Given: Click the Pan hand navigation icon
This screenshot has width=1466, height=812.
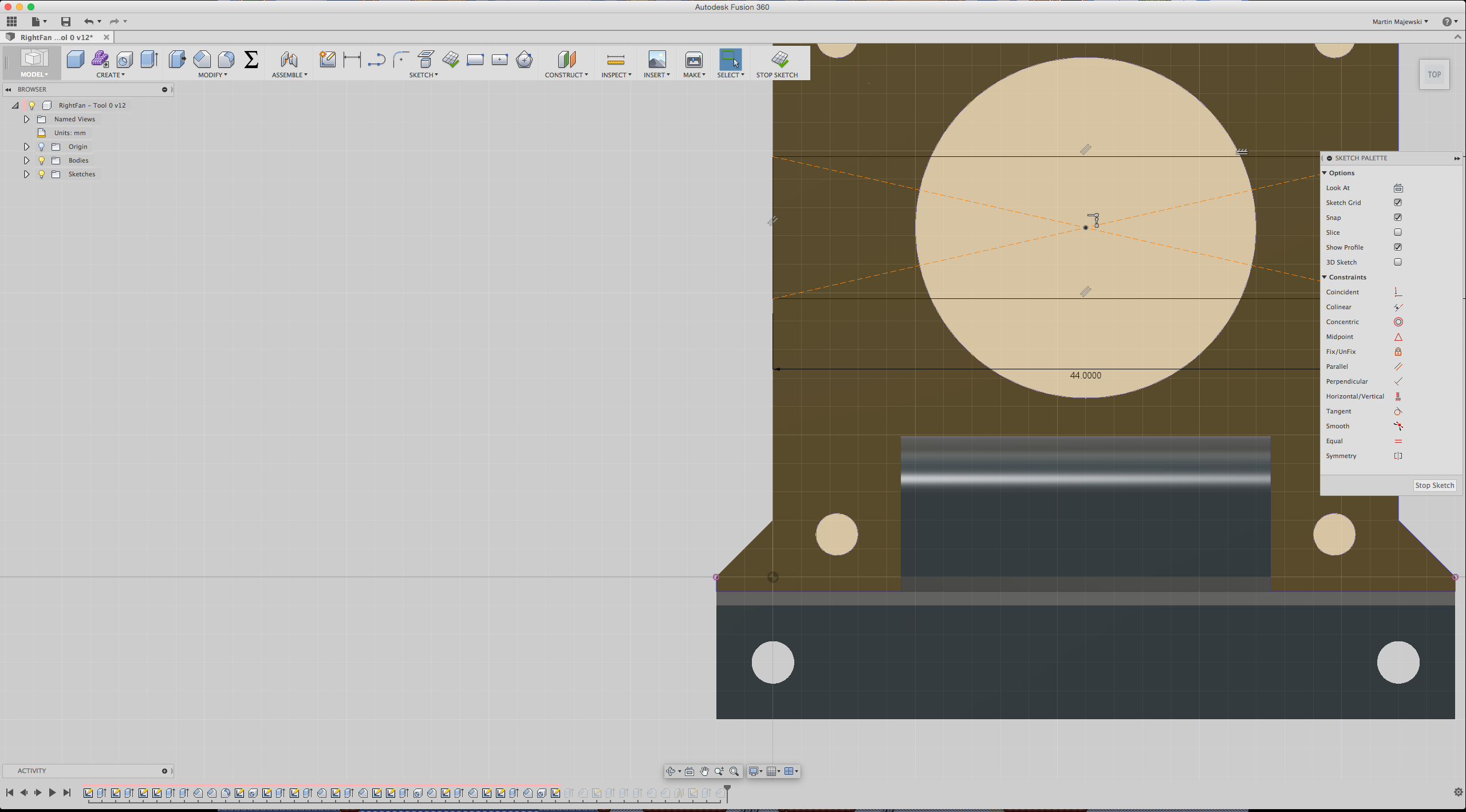Looking at the screenshot, I should pos(704,771).
